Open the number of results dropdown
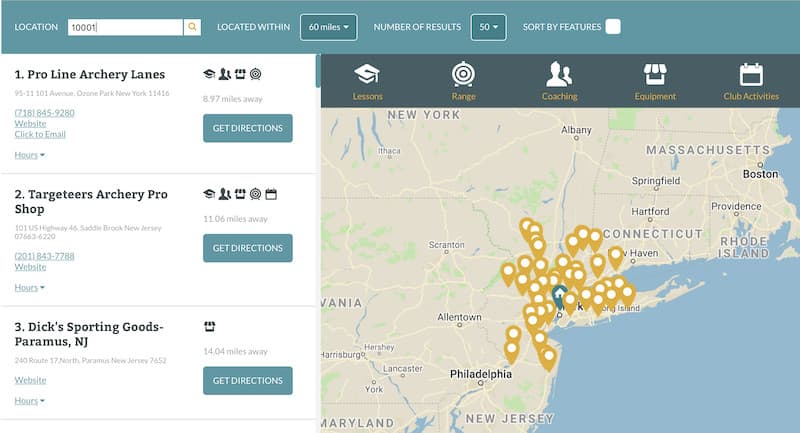 pyautogui.click(x=488, y=27)
